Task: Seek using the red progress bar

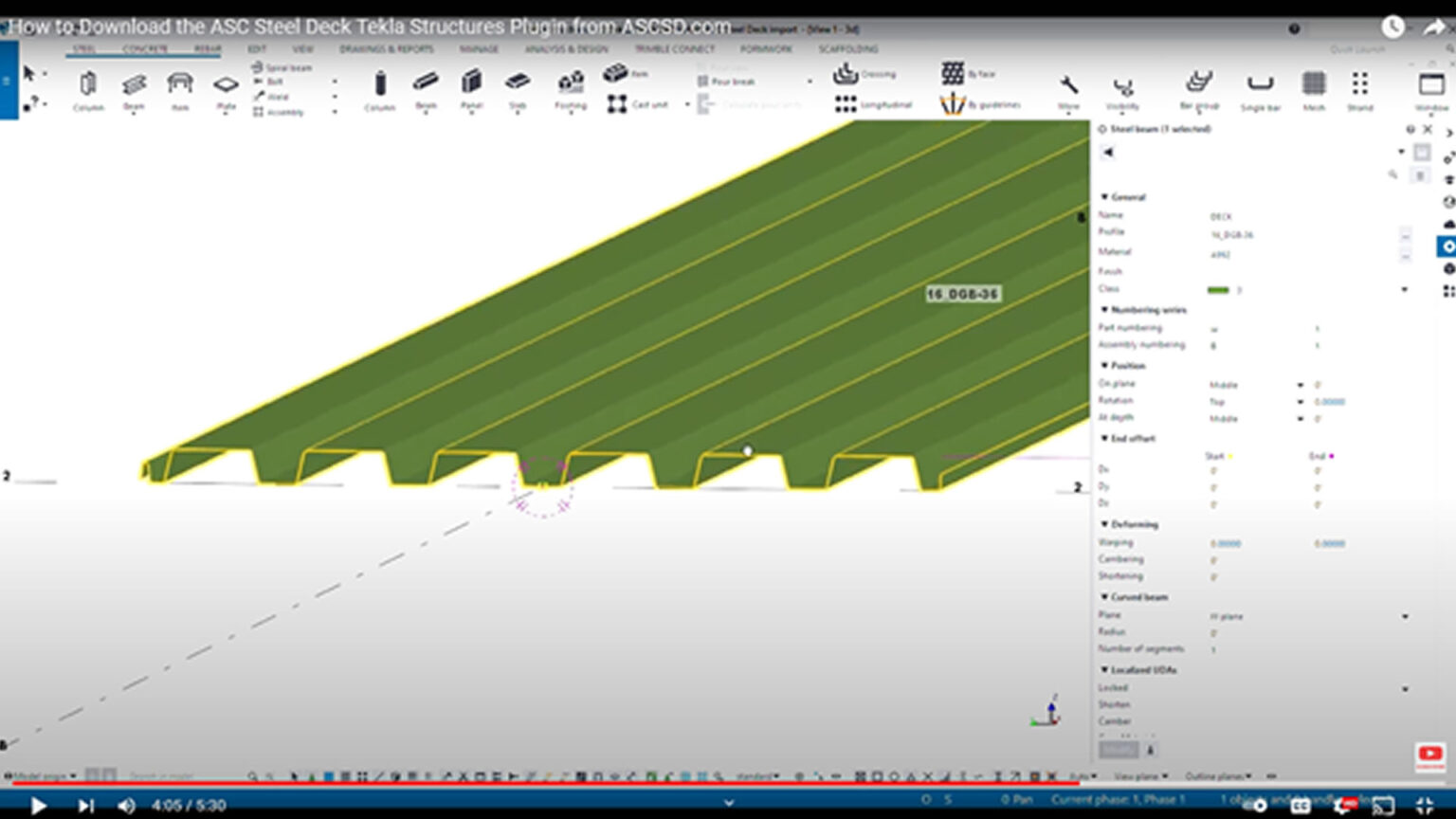Action: click(x=728, y=785)
